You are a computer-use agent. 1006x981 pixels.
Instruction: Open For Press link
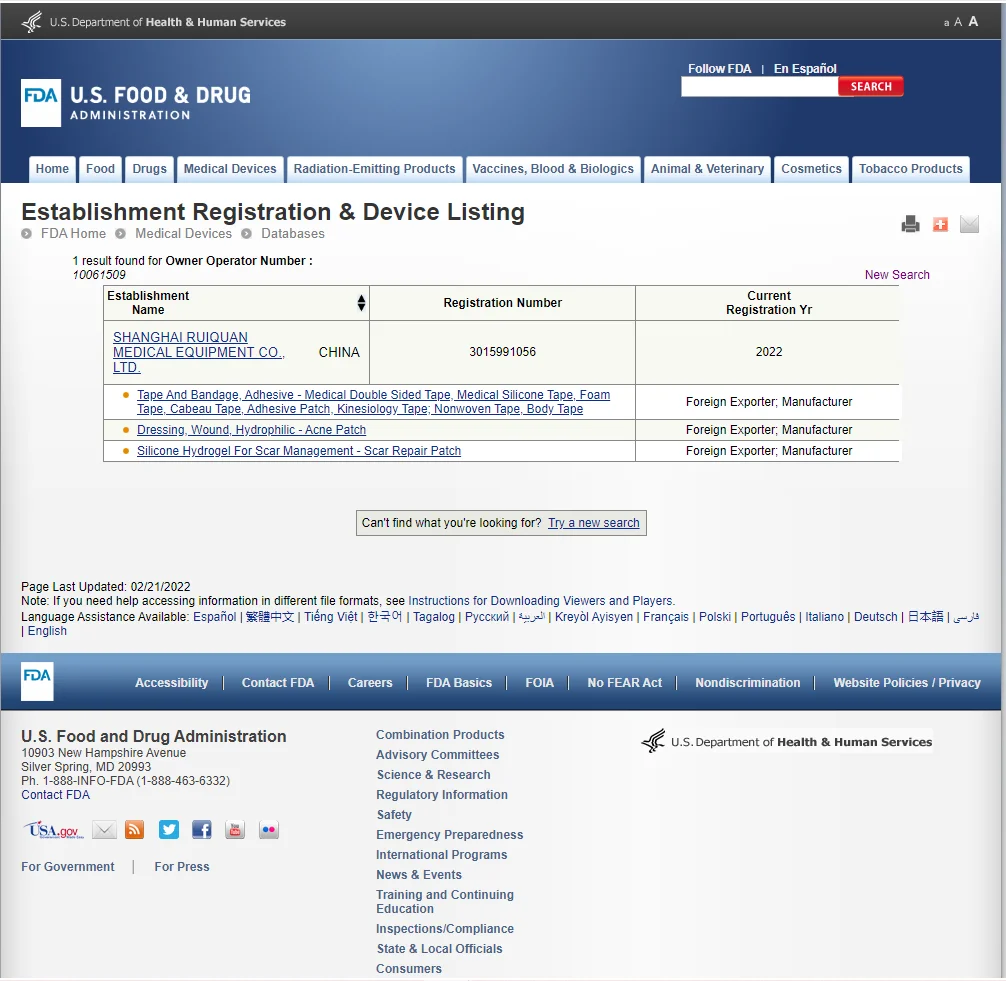click(182, 867)
